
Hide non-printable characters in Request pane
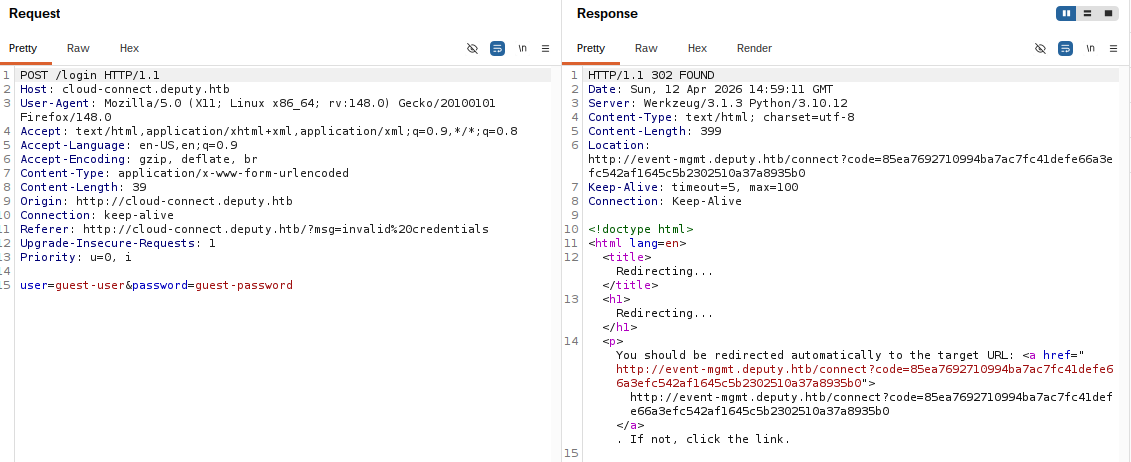tap(472, 48)
